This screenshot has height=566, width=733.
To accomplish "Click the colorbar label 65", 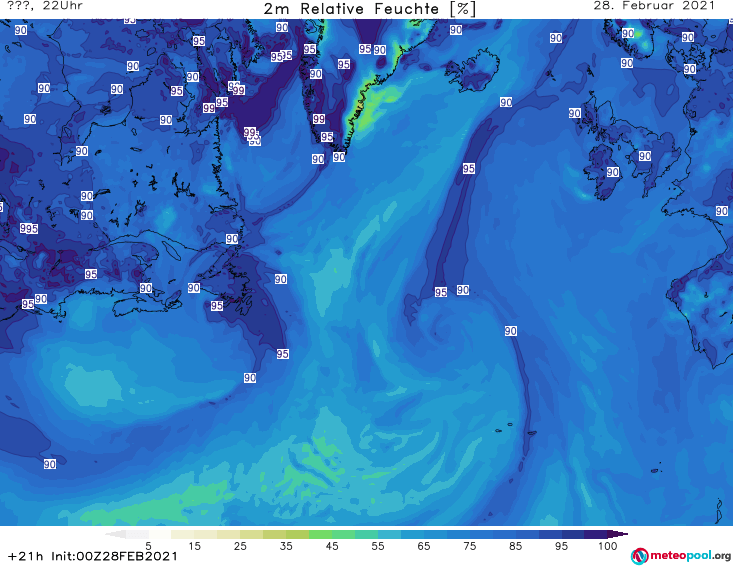I will [x=423, y=546].
